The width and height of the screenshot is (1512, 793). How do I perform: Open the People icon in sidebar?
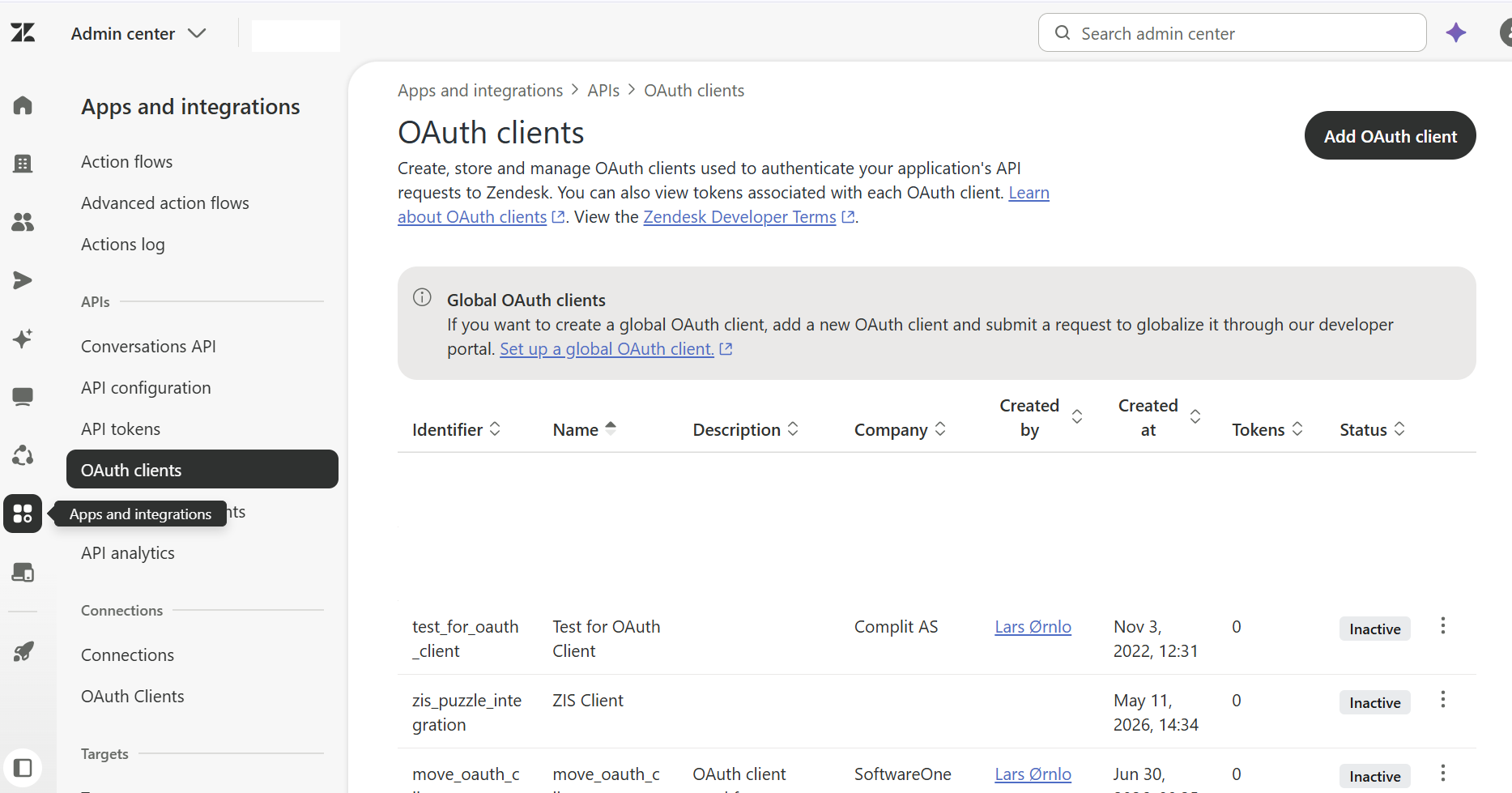(x=23, y=222)
